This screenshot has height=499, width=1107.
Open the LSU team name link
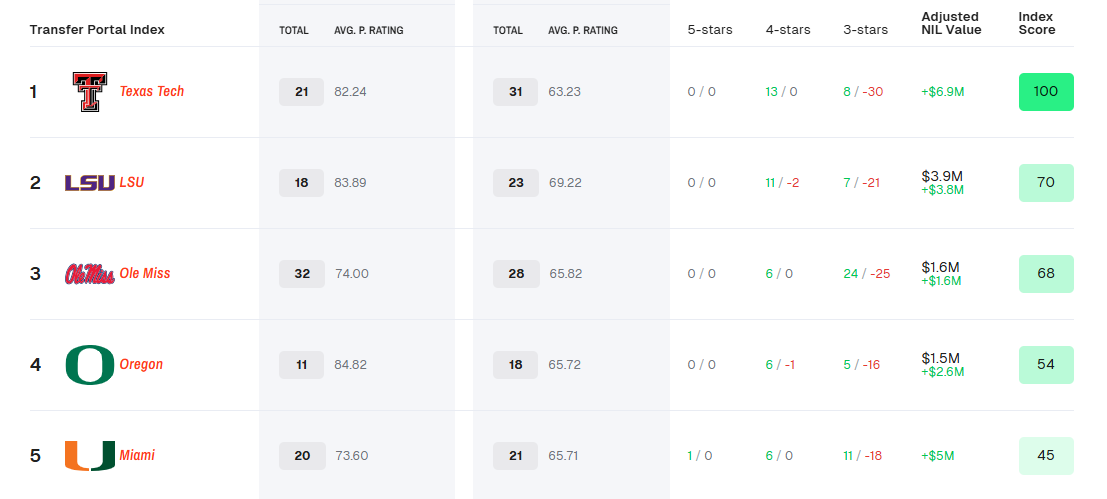(132, 182)
